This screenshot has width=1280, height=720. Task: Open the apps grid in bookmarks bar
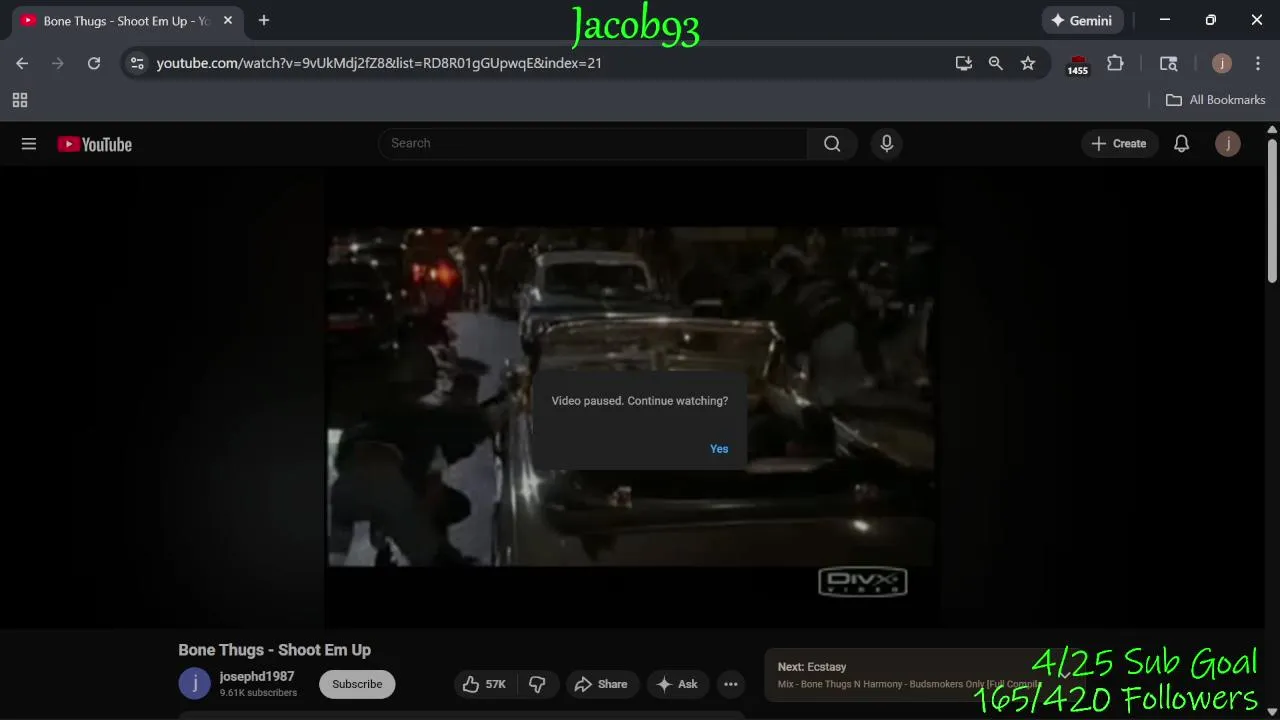pyautogui.click(x=20, y=100)
